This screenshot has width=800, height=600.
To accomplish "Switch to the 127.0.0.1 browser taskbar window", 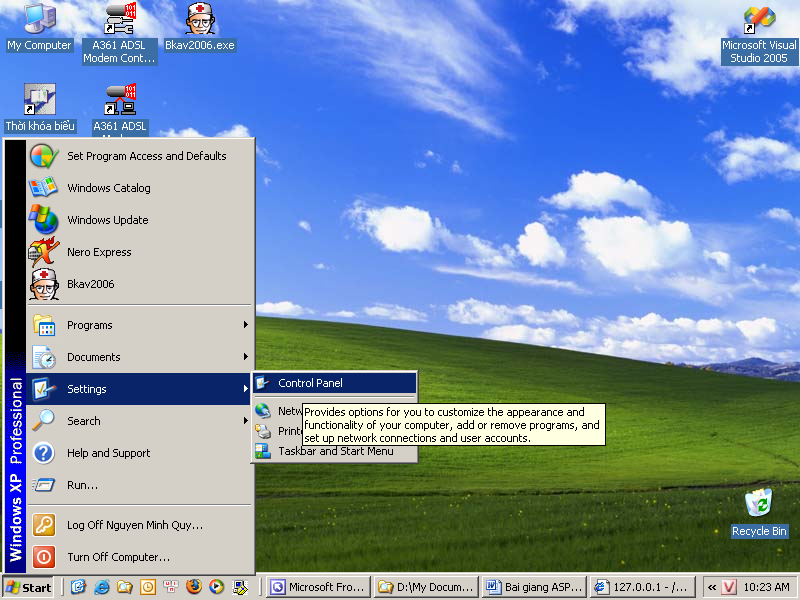I will pyautogui.click(x=642, y=587).
